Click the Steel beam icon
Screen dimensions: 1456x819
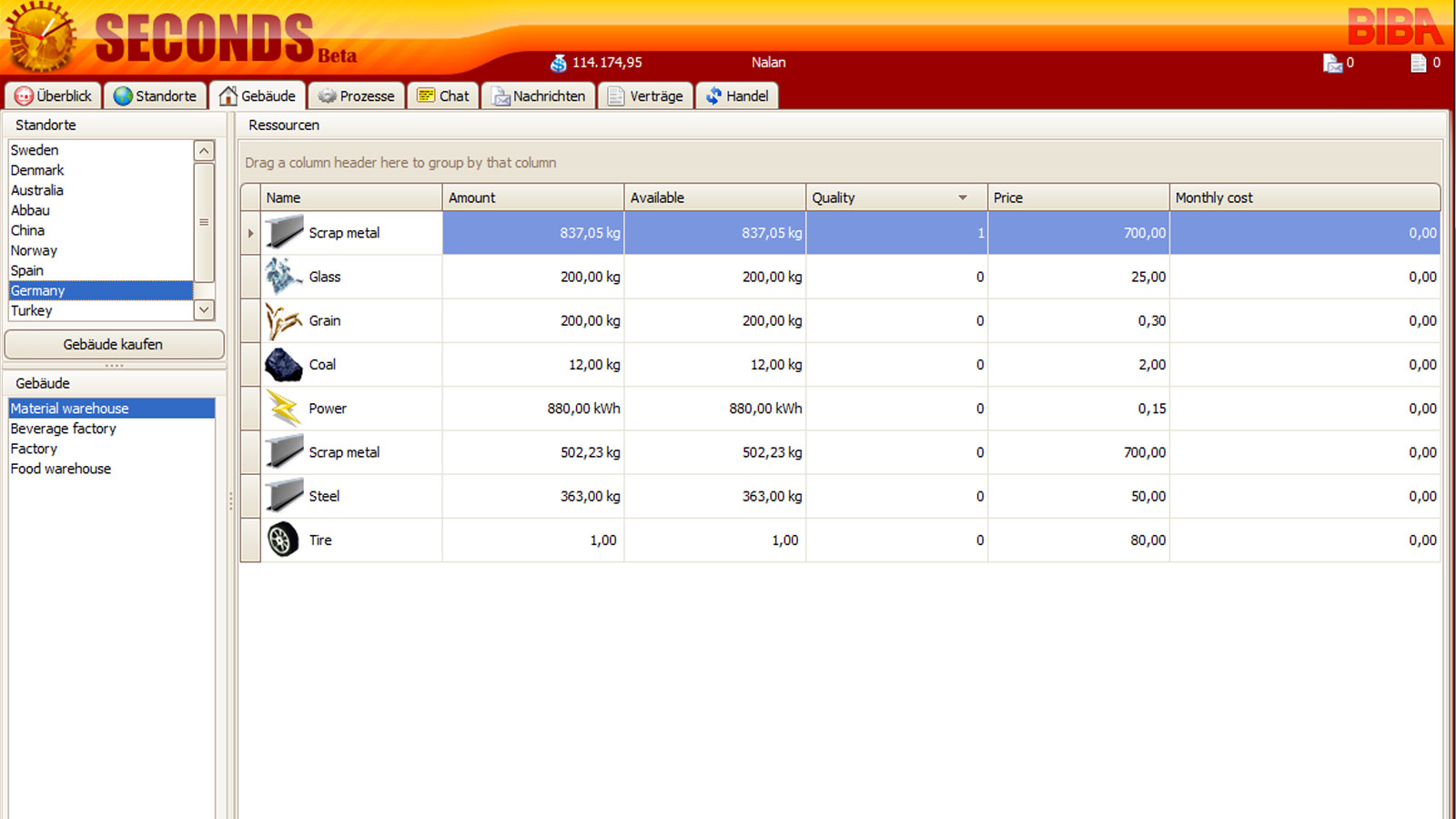[x=284, y=496]
